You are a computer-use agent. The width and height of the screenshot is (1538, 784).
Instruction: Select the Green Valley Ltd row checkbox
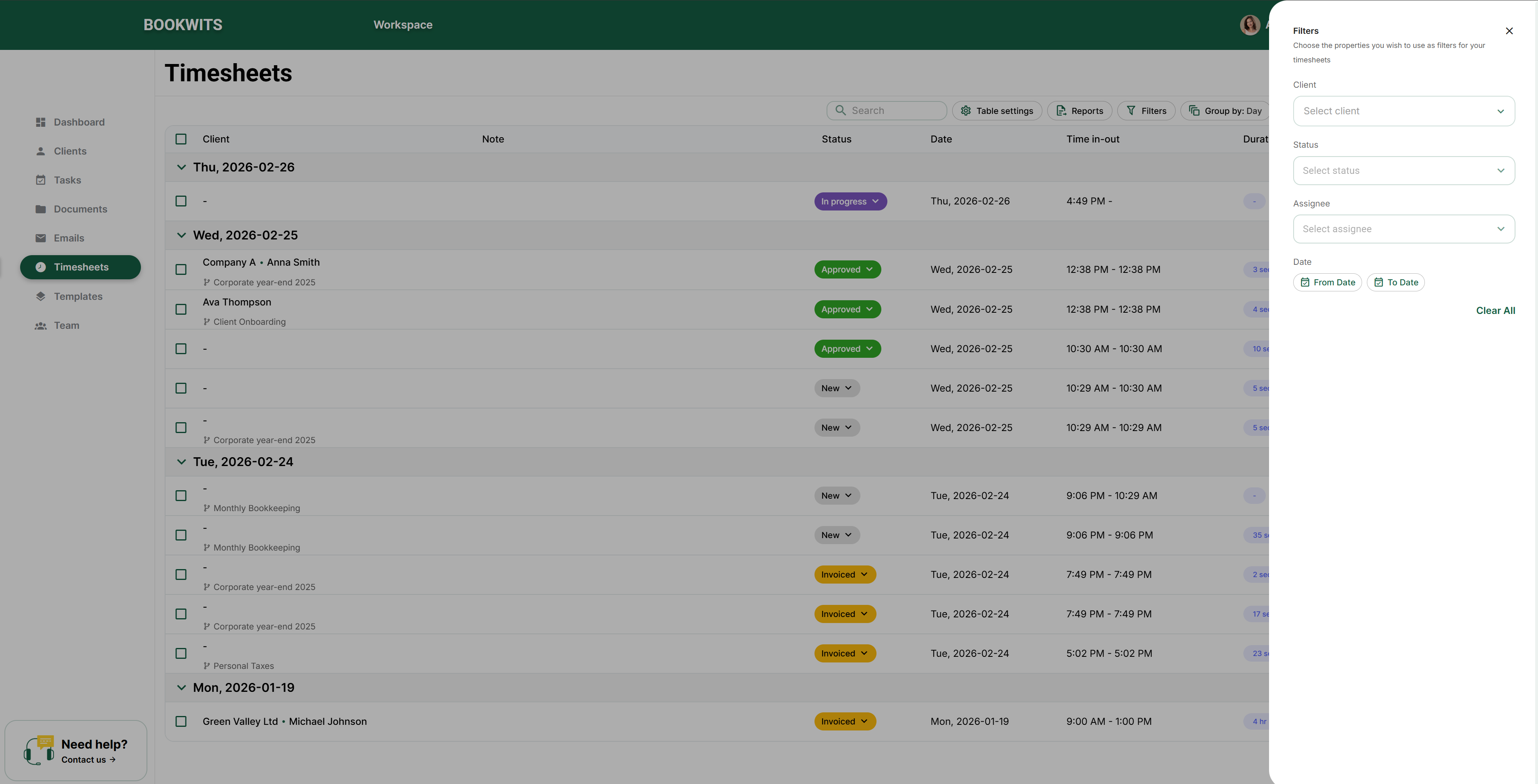[x=181, y=721]
